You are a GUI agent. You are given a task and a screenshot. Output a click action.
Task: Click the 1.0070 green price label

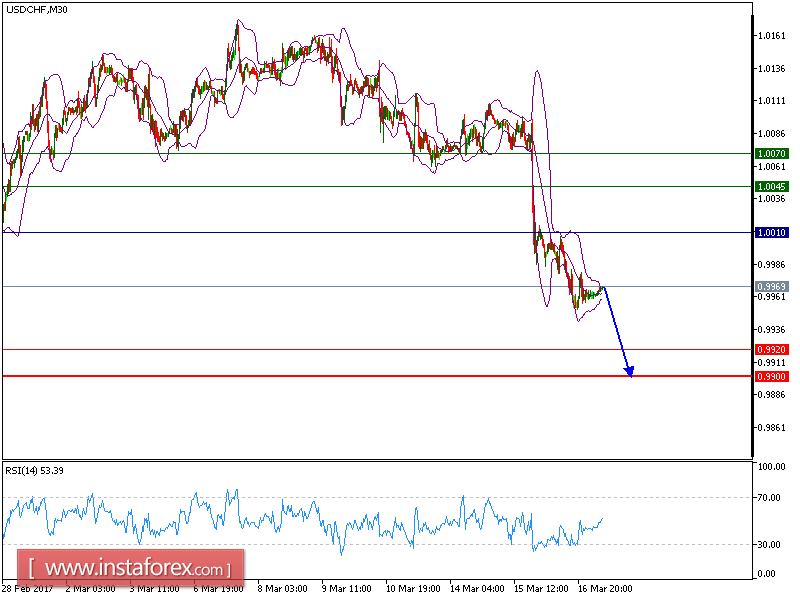point(771,154)
